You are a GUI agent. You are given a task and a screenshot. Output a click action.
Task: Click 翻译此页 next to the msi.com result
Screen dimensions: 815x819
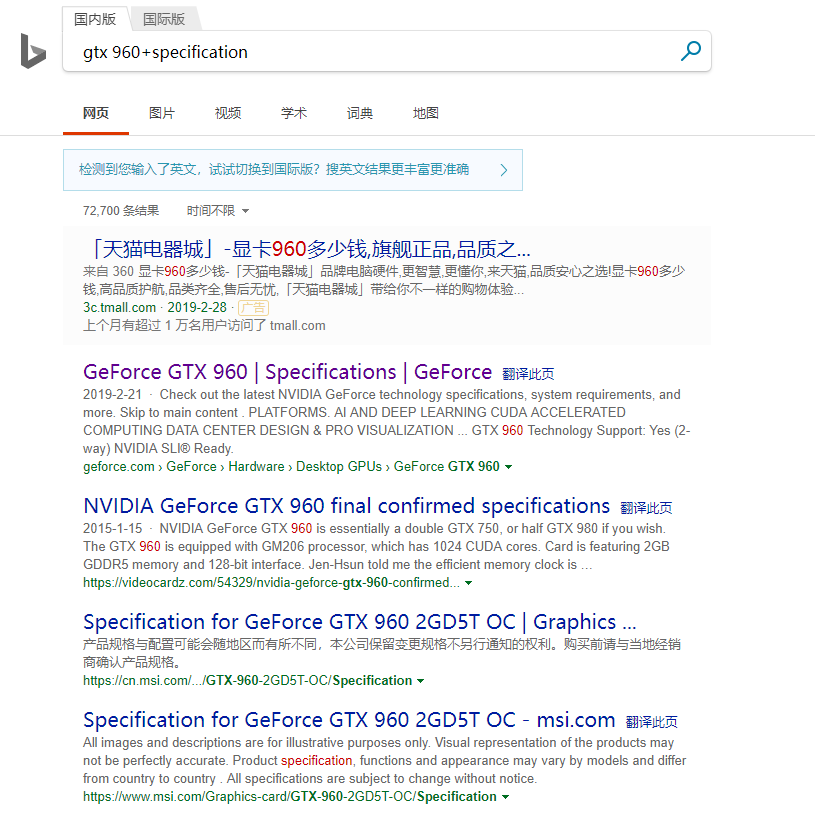(651, 722)
